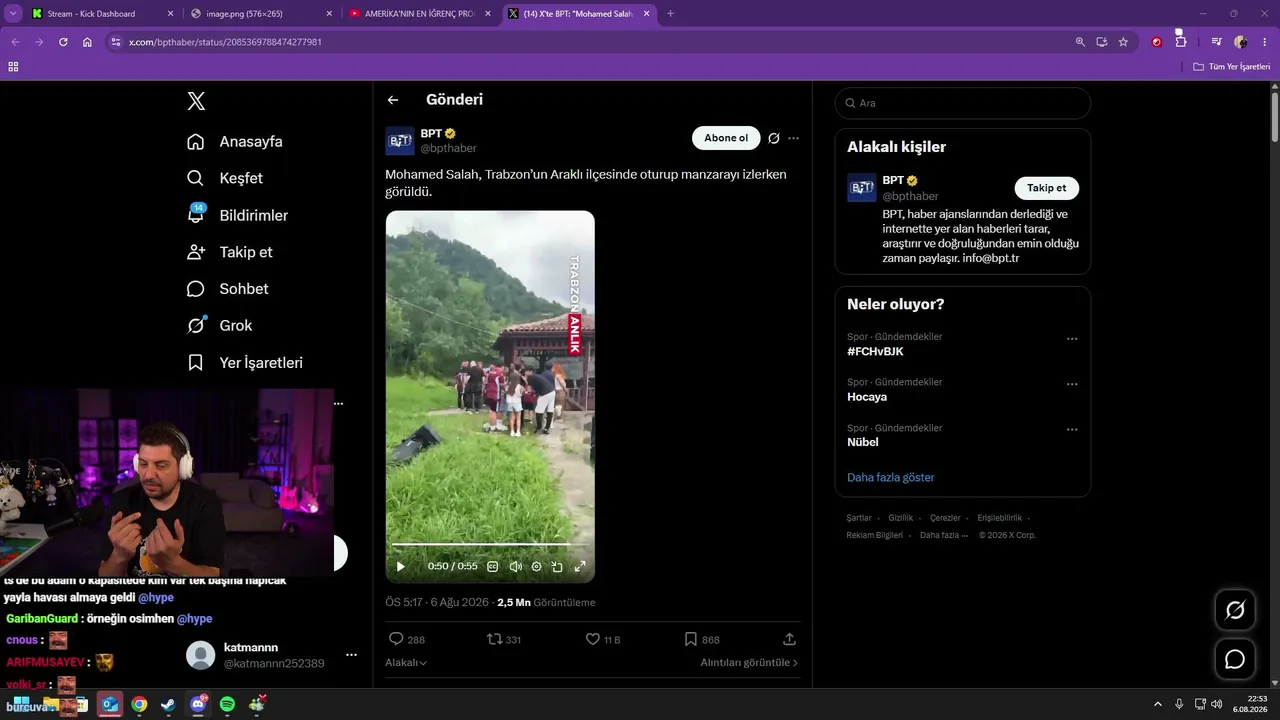The width and height of the screenshot is (1280, 720).
Task: Click Alıntıları görüntüle link
Action: (749, 662)
